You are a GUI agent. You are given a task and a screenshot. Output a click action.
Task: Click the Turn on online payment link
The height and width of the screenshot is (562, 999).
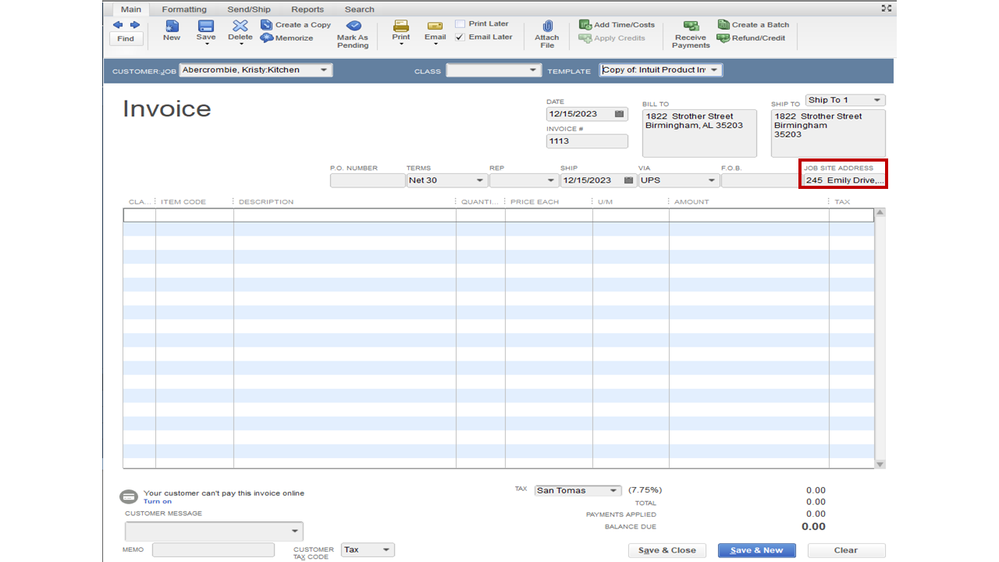[x=158, y=502]
